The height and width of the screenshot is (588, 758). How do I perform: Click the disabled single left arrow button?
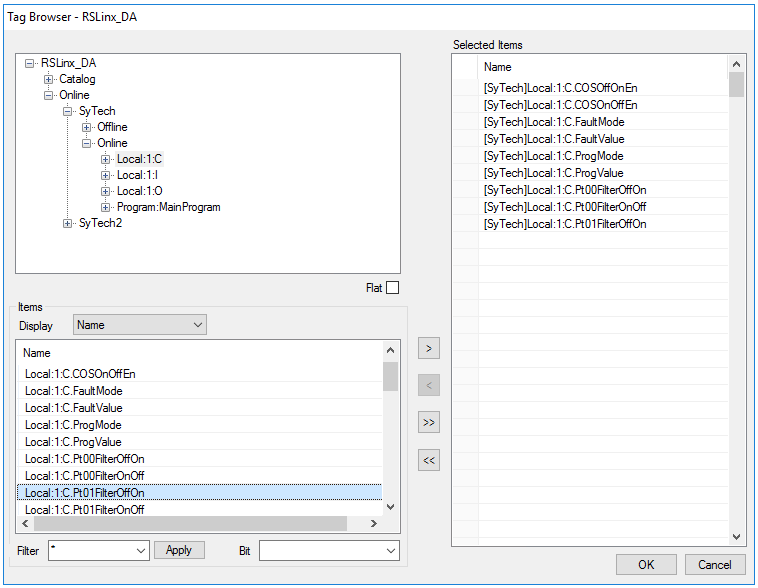point(429,385)
